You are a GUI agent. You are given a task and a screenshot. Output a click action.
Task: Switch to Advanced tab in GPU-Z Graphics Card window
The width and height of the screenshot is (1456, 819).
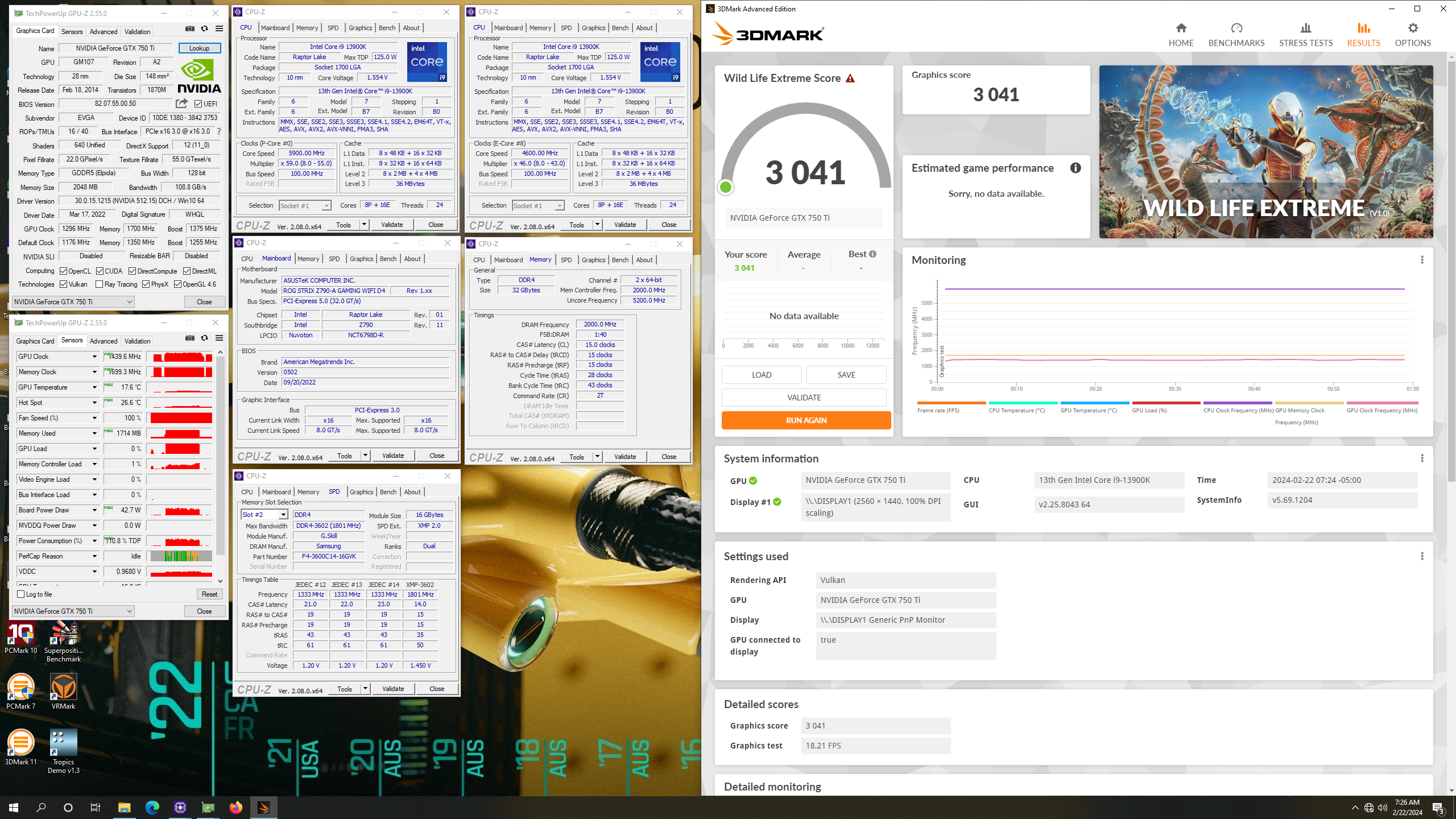[104, 32]
